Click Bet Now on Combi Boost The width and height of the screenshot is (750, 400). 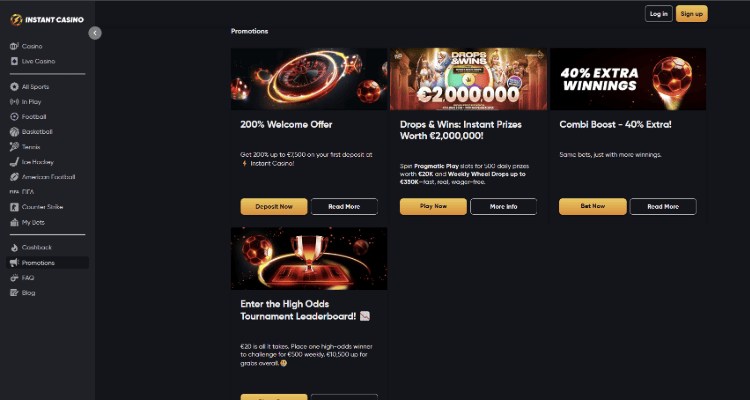[x=593, y=206]
